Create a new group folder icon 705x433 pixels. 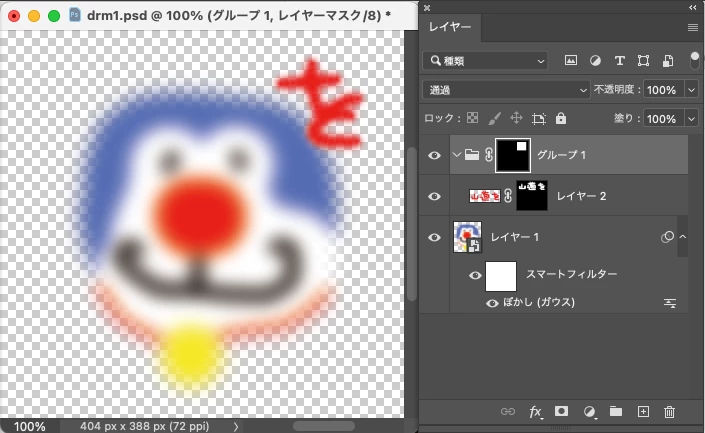click(616, 411)
